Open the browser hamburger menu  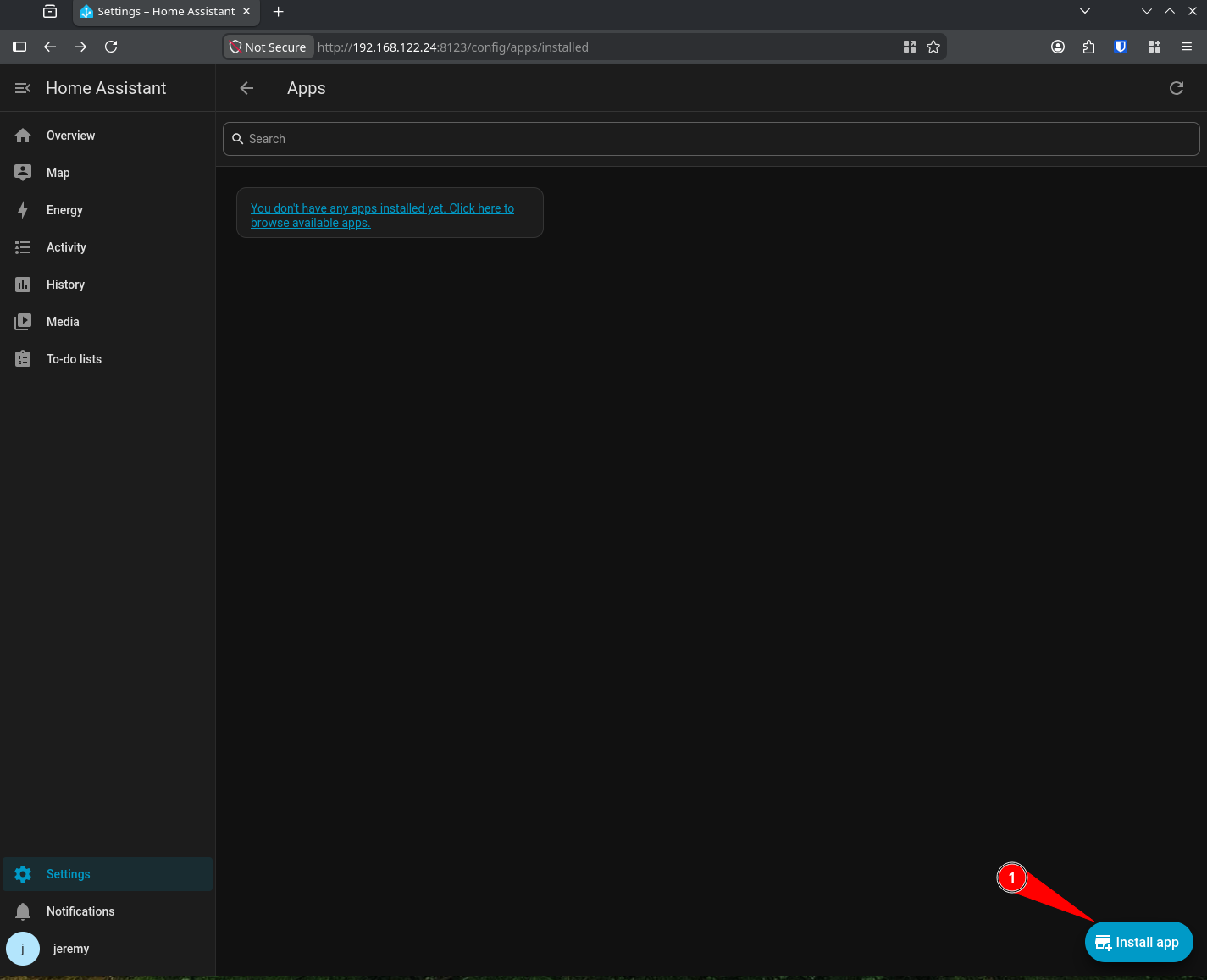[1187, 47]
